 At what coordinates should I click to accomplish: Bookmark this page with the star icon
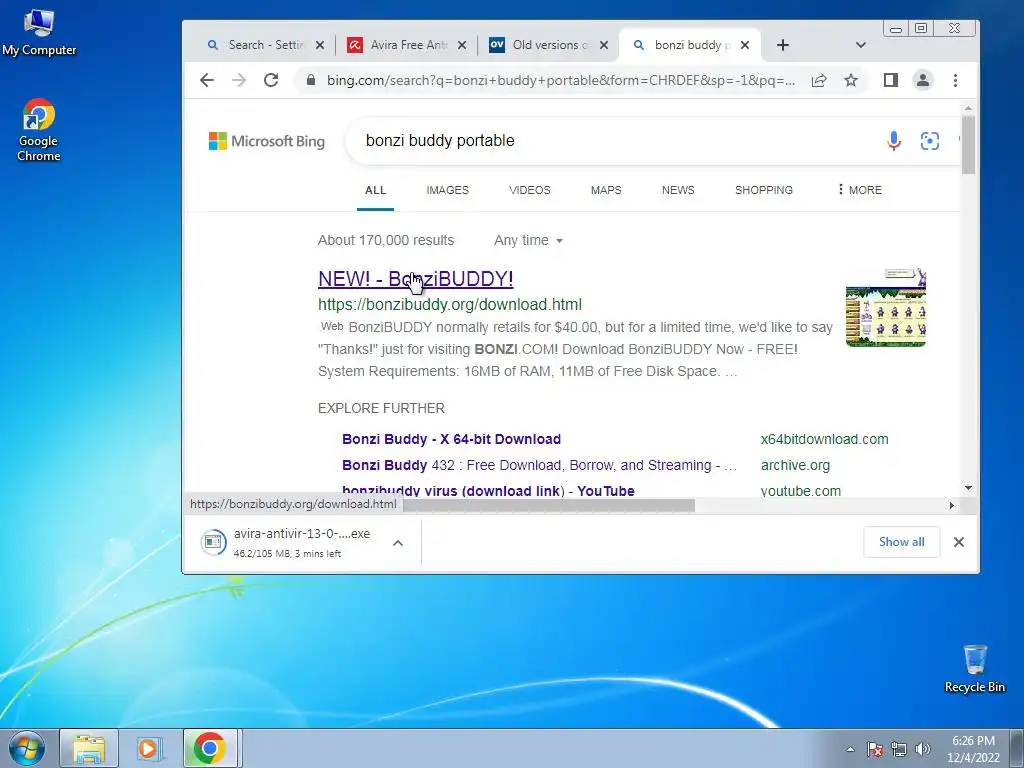click(x=851, y=80)
